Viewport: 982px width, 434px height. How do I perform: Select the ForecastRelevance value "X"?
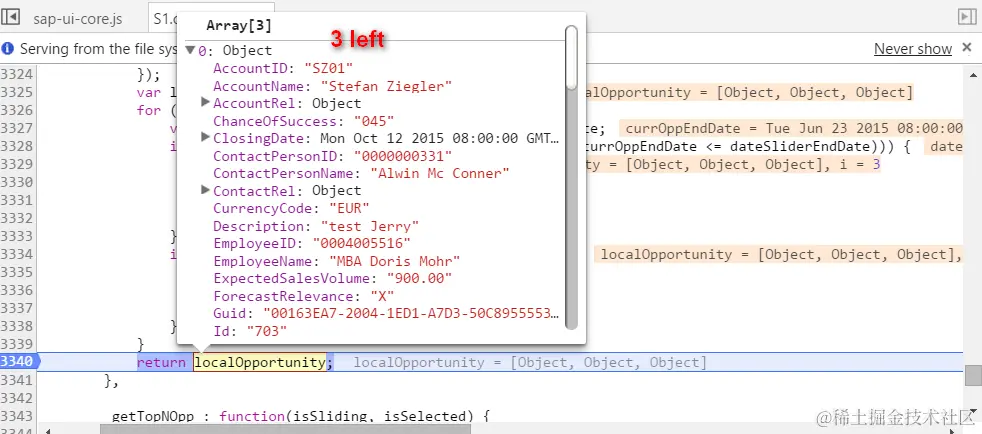coord(382,296)
